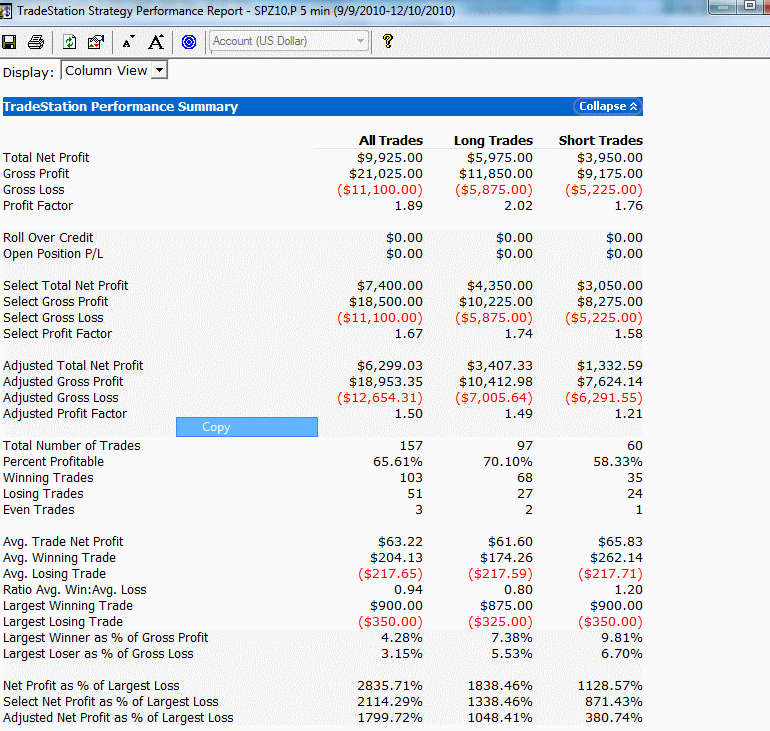This screenshot has height=731, width=770.
Task: Click the 157 total trades value
Action: tap(412, 446)
